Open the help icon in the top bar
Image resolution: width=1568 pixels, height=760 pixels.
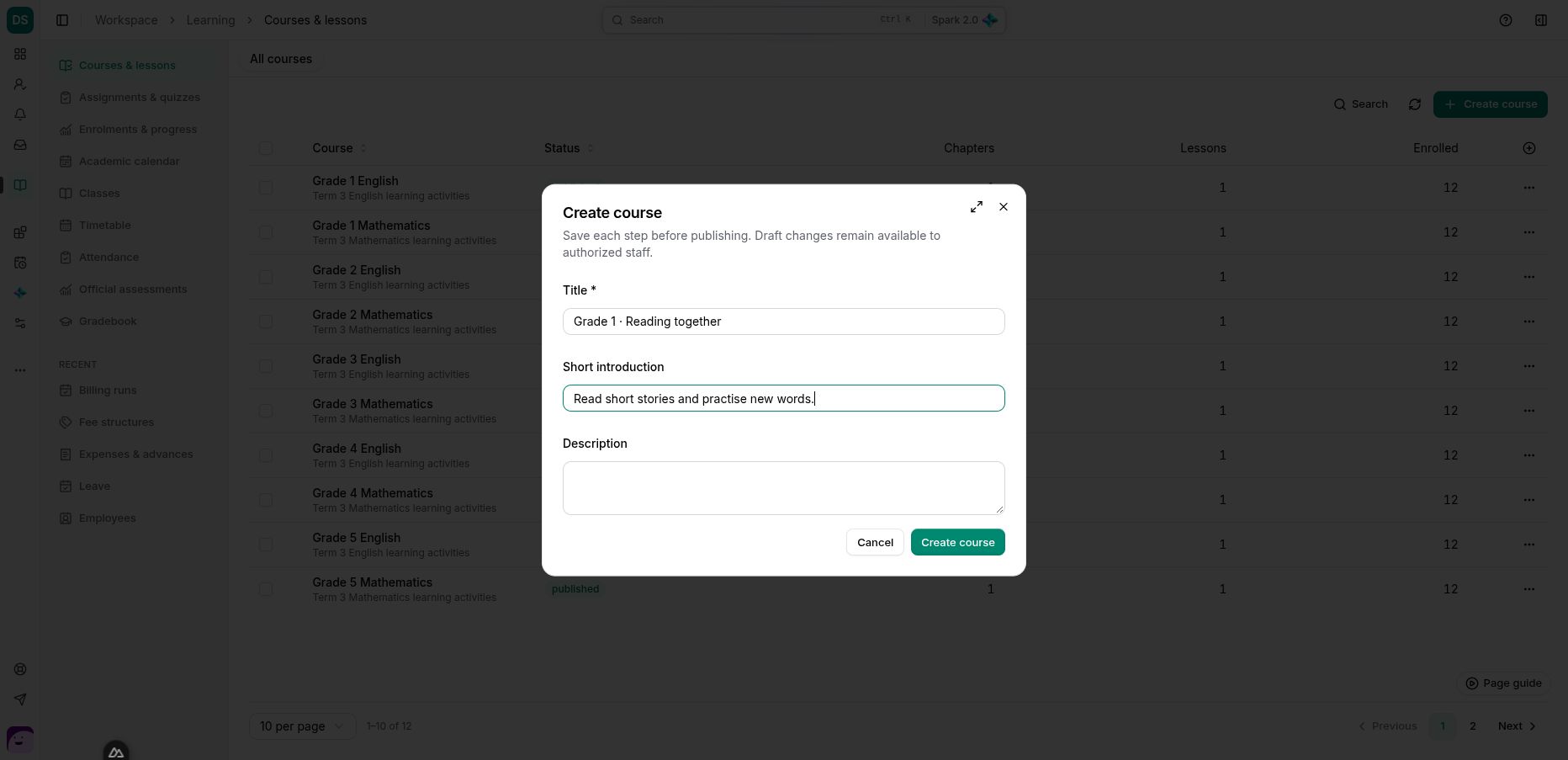point(1506,20)
